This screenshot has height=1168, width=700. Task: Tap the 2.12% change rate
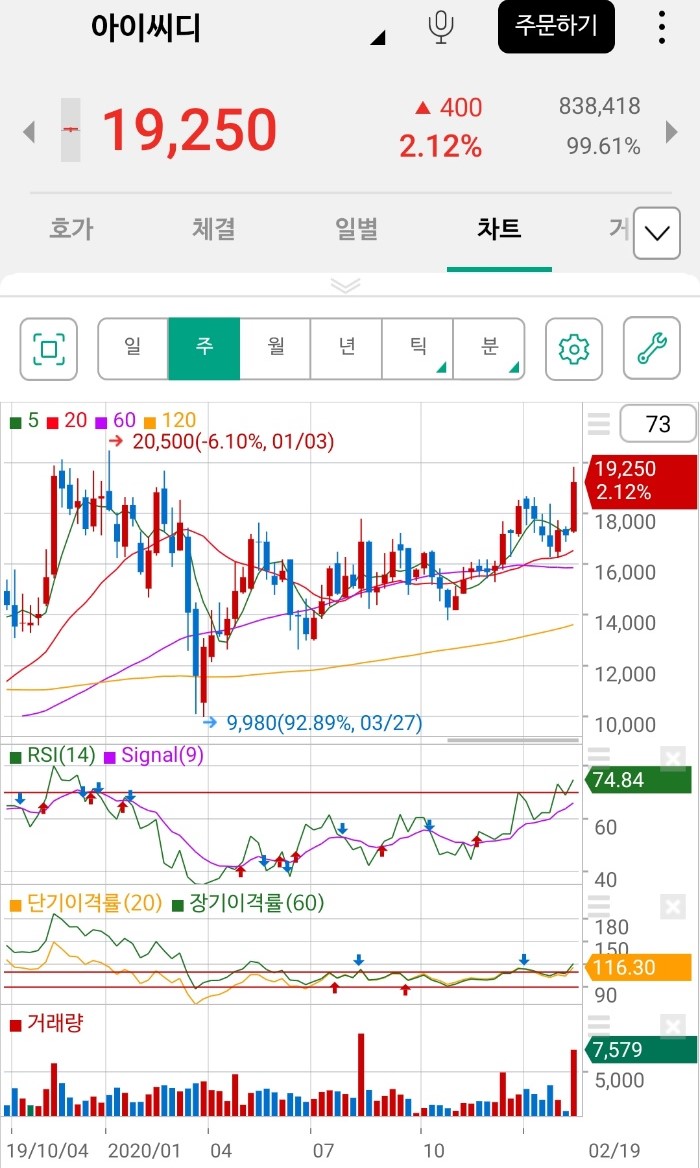pyautogui.click(x=441, y=146)
